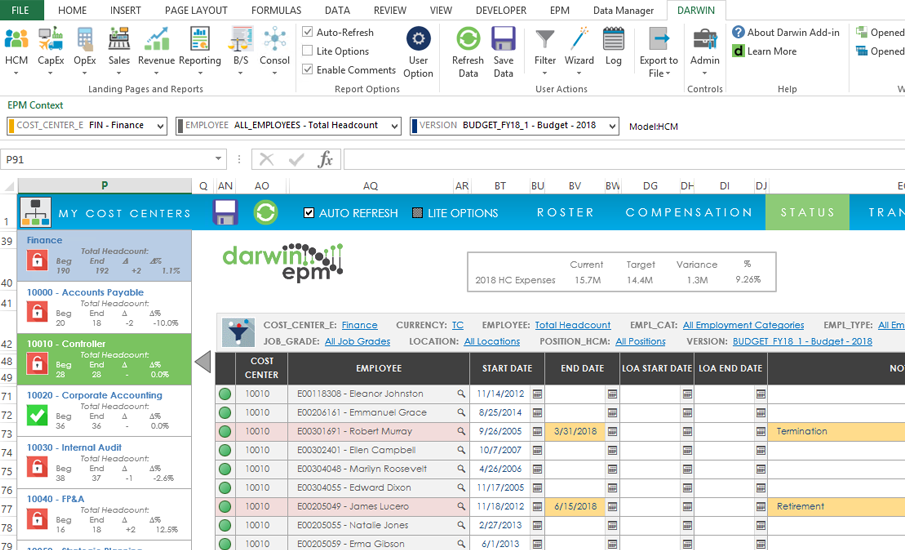Click the OpEx calculator icon
The width and height of the screenshot is (905, 550).
(x=85, y=39)
